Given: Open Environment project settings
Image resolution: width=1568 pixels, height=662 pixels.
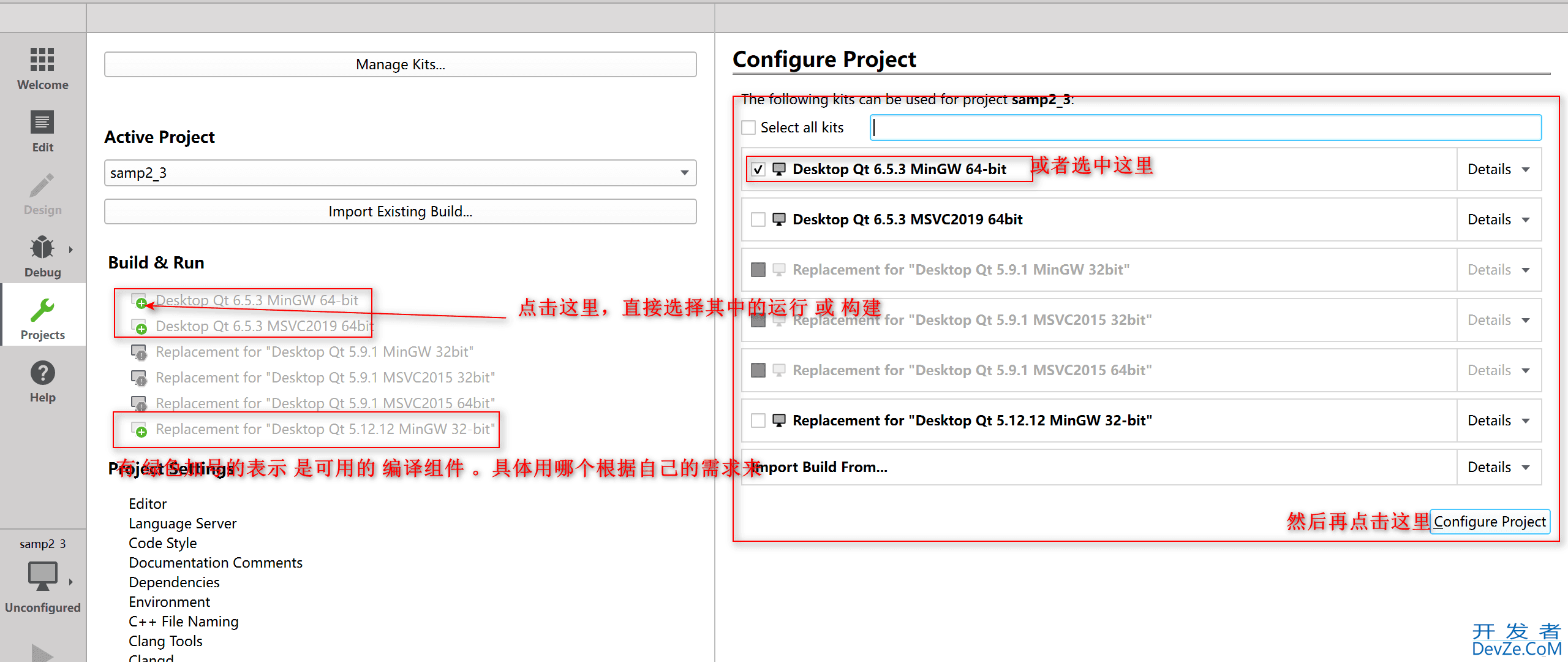Looking at the screenshot, I should pos(169,602).
